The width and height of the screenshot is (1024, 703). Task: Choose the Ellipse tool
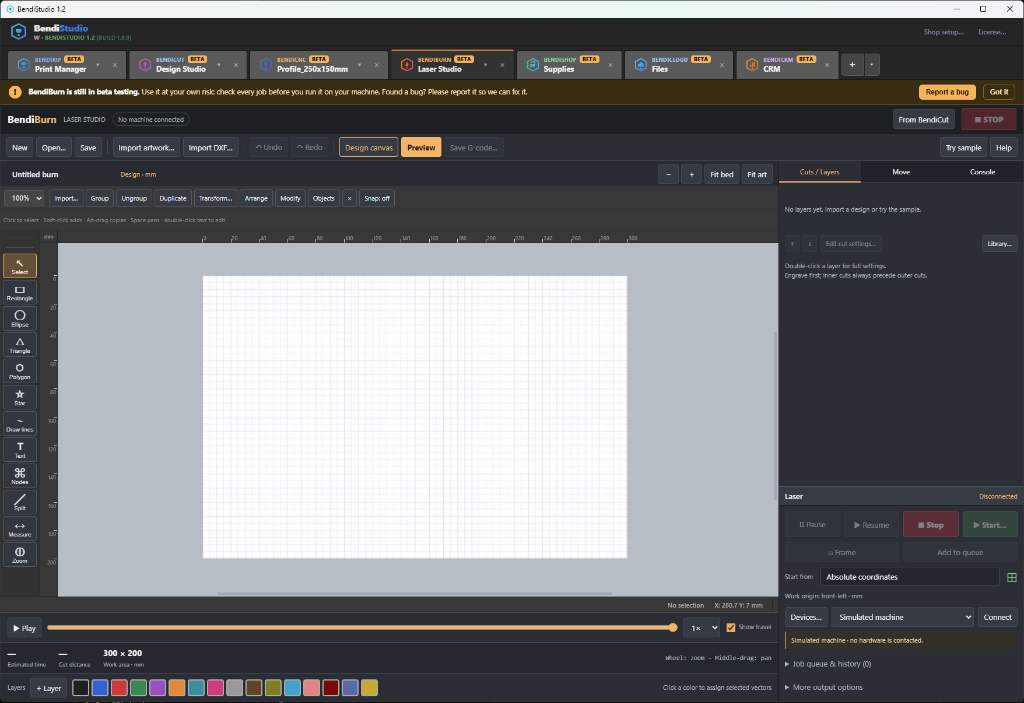click(x=20, y=318)
